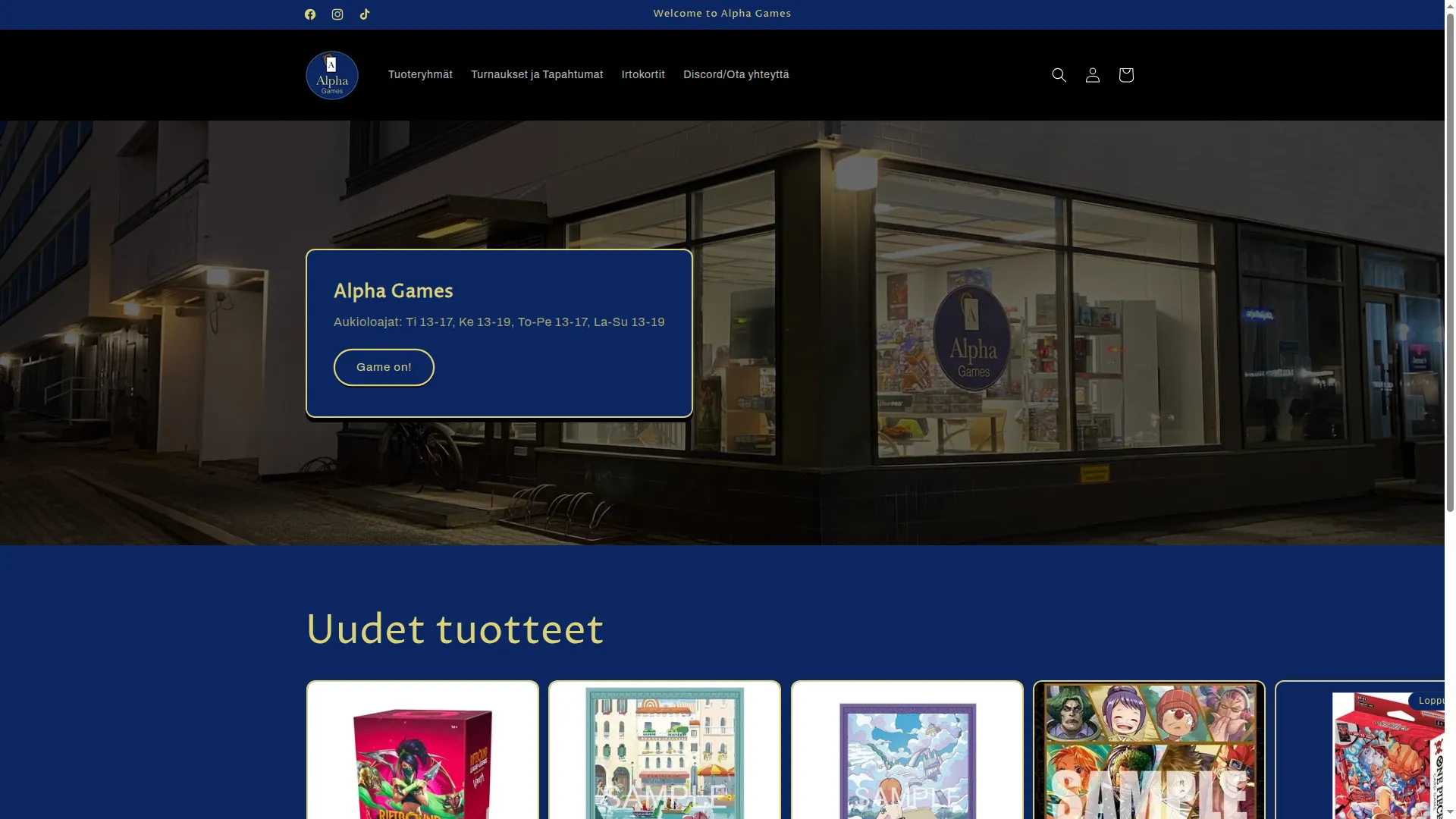This screenshot has width=1456, height=819.
Task: Open the search magnifier icon
Action: [1059, 75]
